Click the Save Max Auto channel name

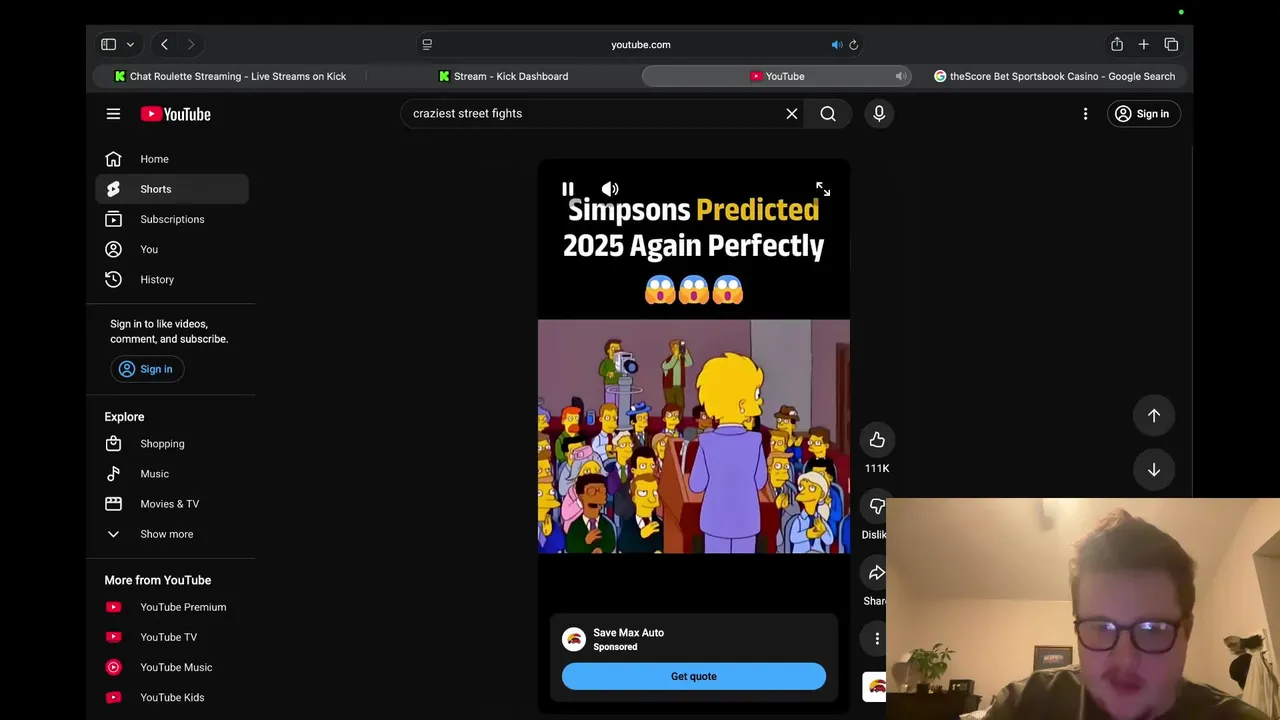point(628,633)
